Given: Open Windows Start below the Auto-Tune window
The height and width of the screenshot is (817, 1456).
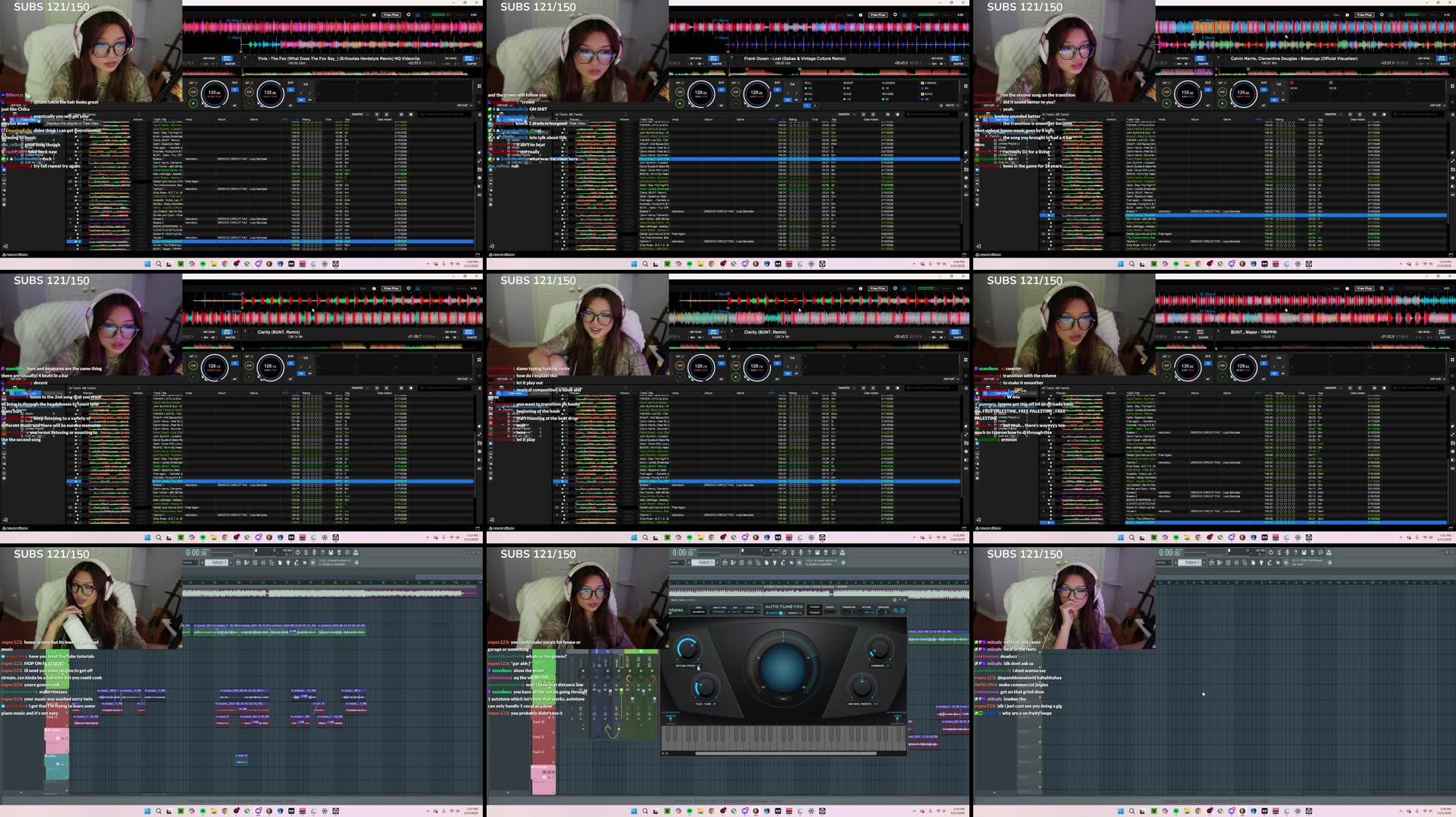Looking at the screenshot, I should pos(634,811).
